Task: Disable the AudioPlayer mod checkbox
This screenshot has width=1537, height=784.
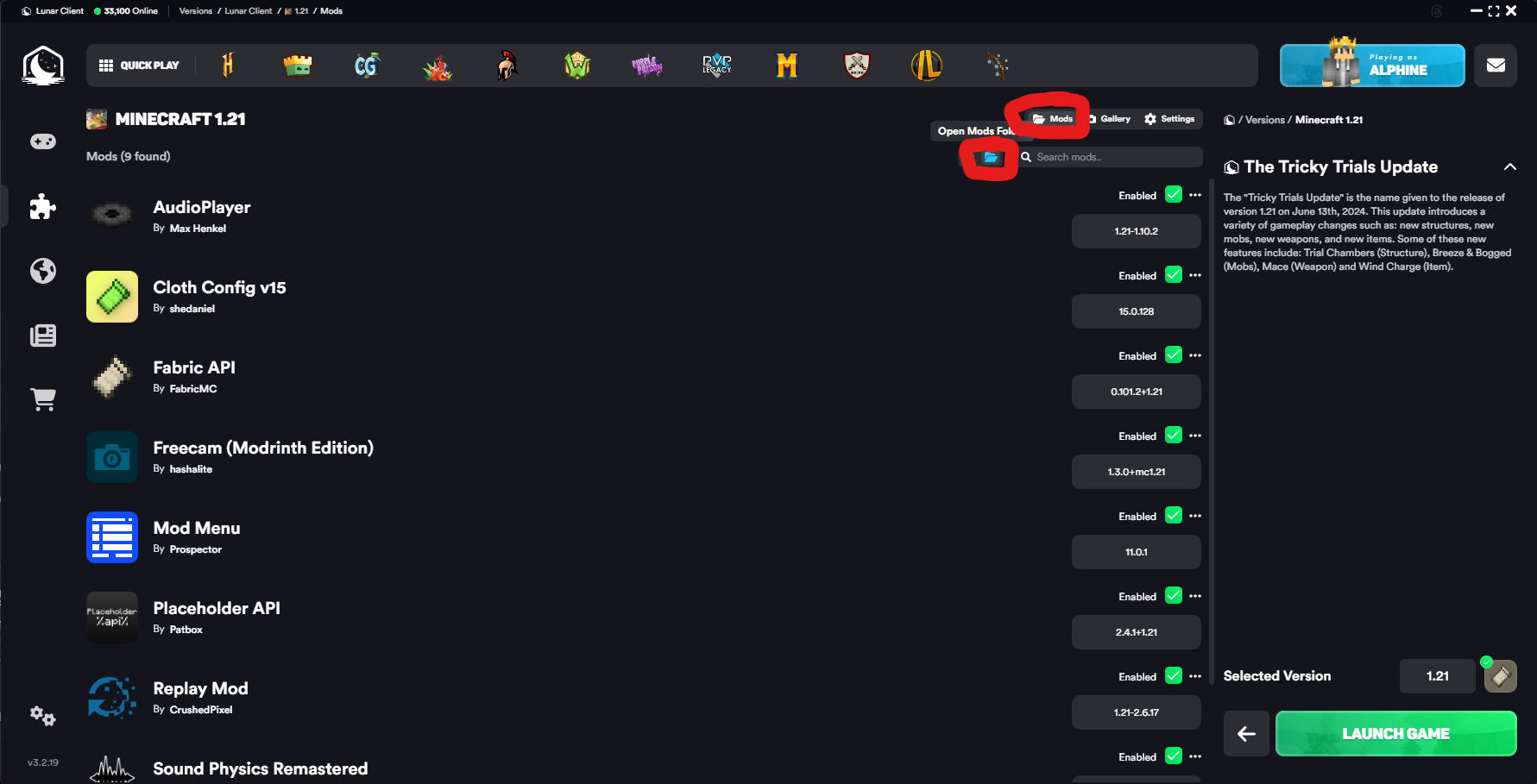Action: pyautogui.click(x=1174, y=195)
